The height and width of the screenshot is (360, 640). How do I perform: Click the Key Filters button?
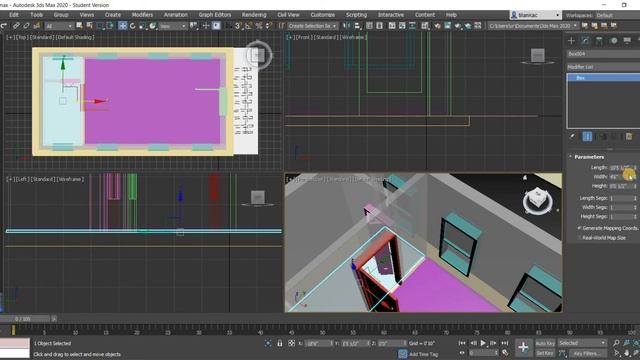click(587, 353)
